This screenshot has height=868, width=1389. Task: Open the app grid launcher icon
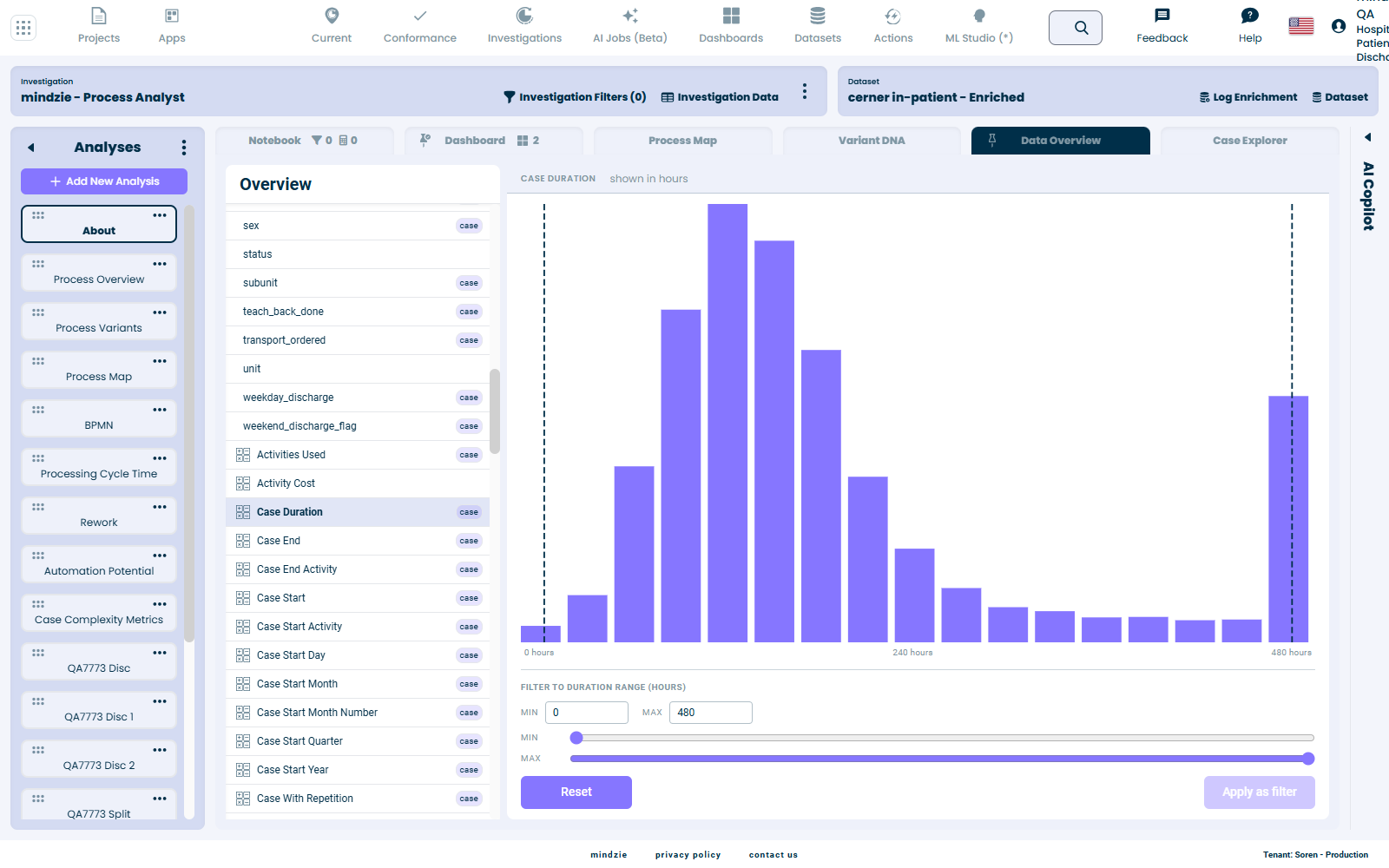click(x=23, y=28)
